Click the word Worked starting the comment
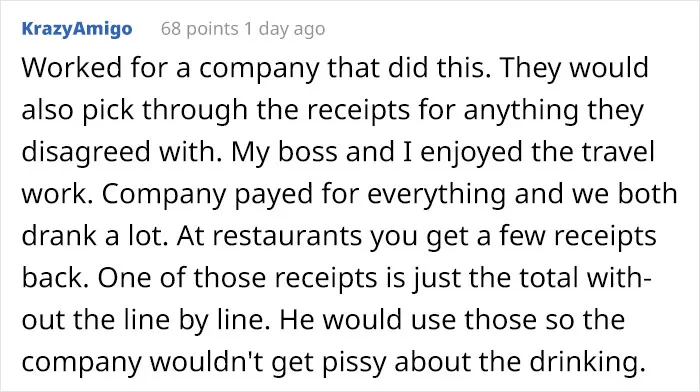This screenshot has height=392, width=700. [x=71, y=67]
